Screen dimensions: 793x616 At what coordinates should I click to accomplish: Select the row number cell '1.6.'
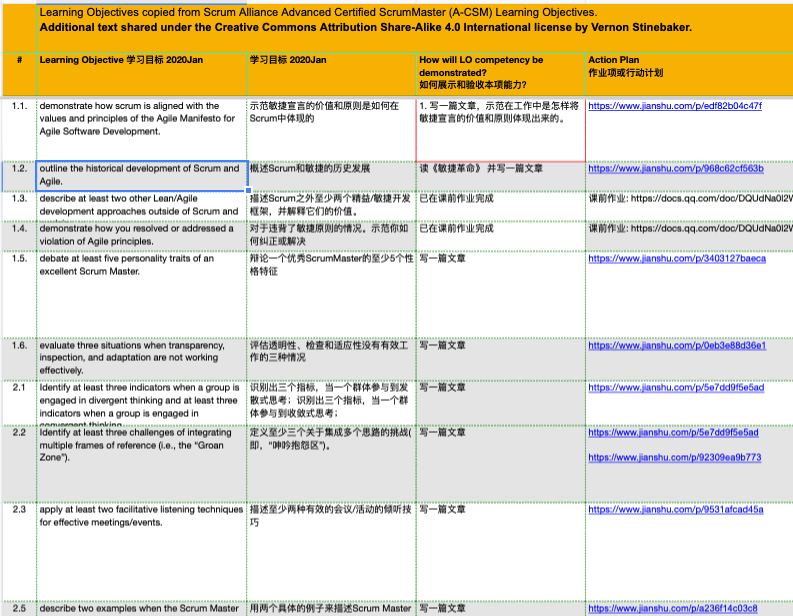coord(19,360)
